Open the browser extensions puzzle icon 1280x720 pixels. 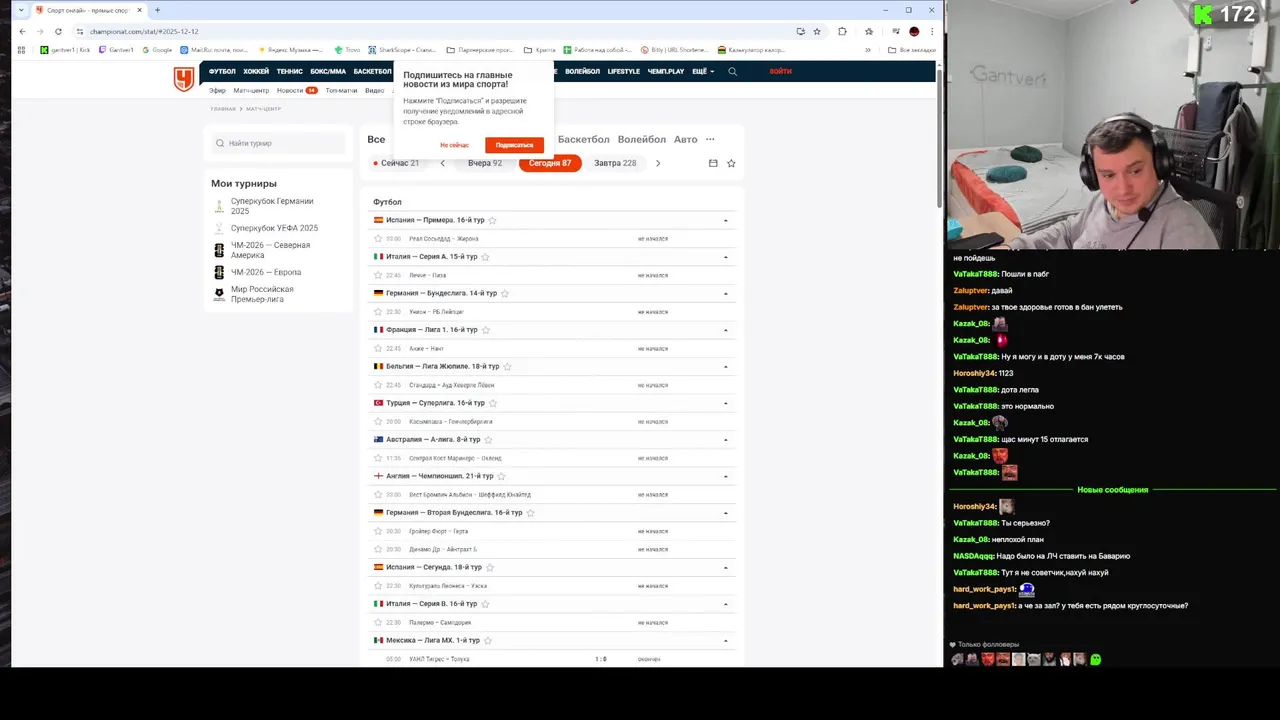[842, 31]
